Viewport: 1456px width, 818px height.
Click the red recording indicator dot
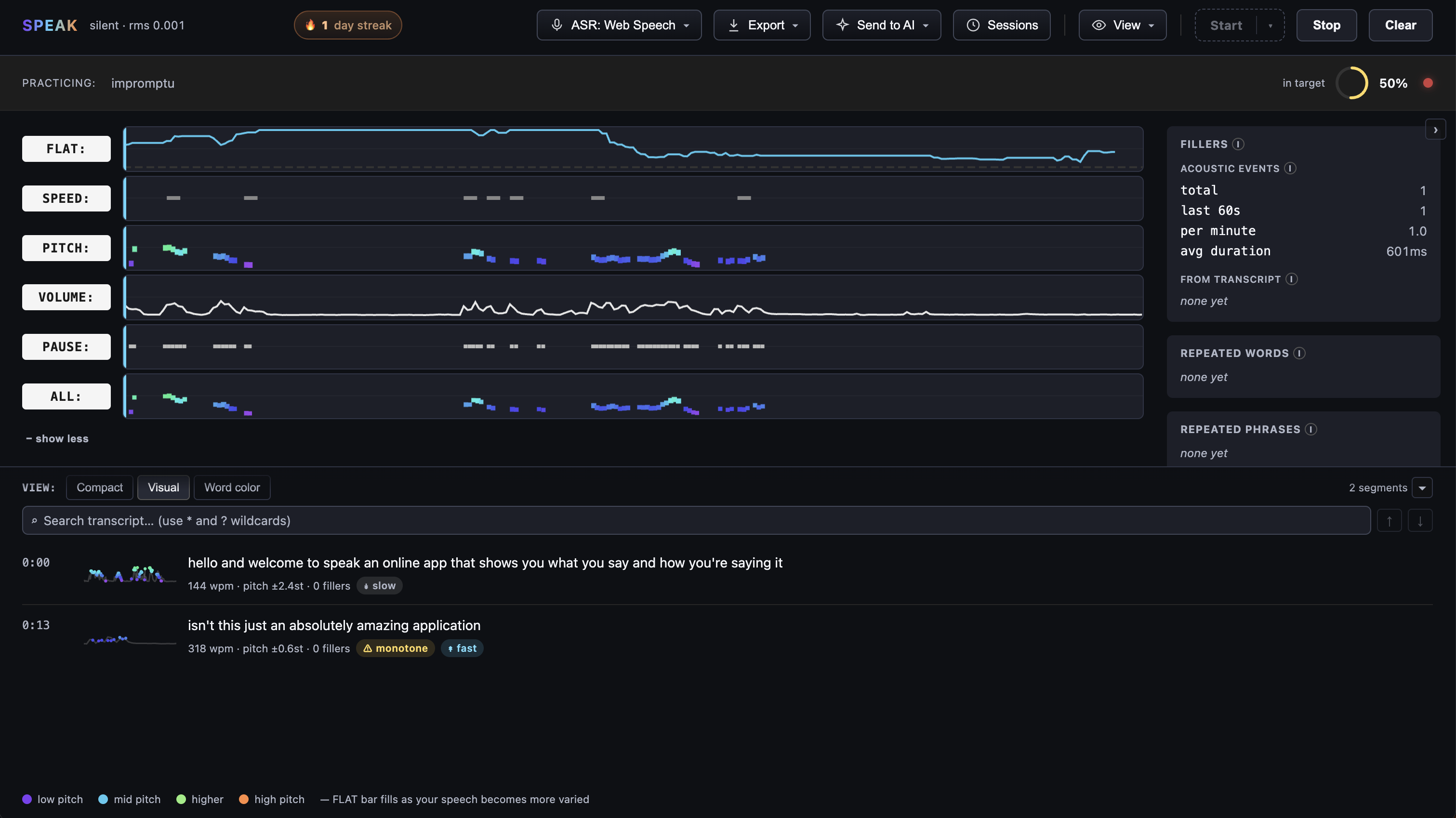point(1428,83)
